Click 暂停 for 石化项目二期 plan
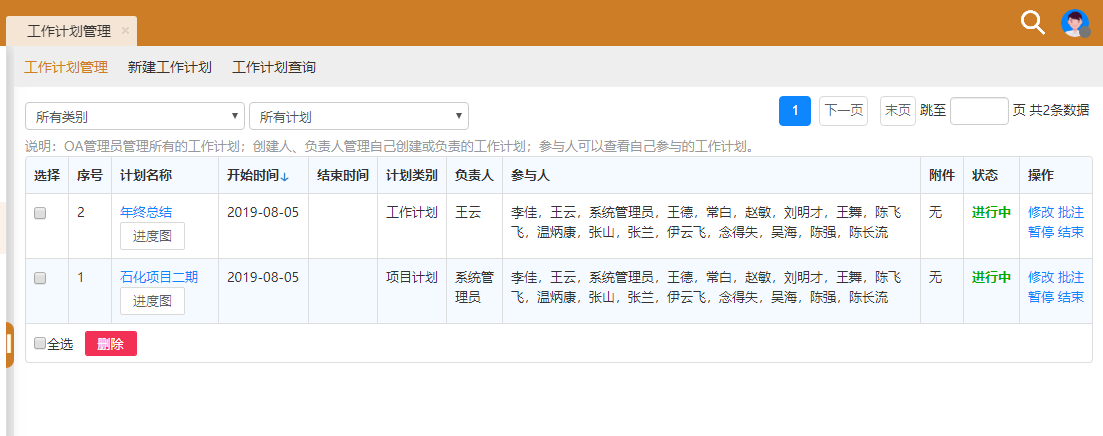This screenshot has height=436, width=1103. point(1040,297)
